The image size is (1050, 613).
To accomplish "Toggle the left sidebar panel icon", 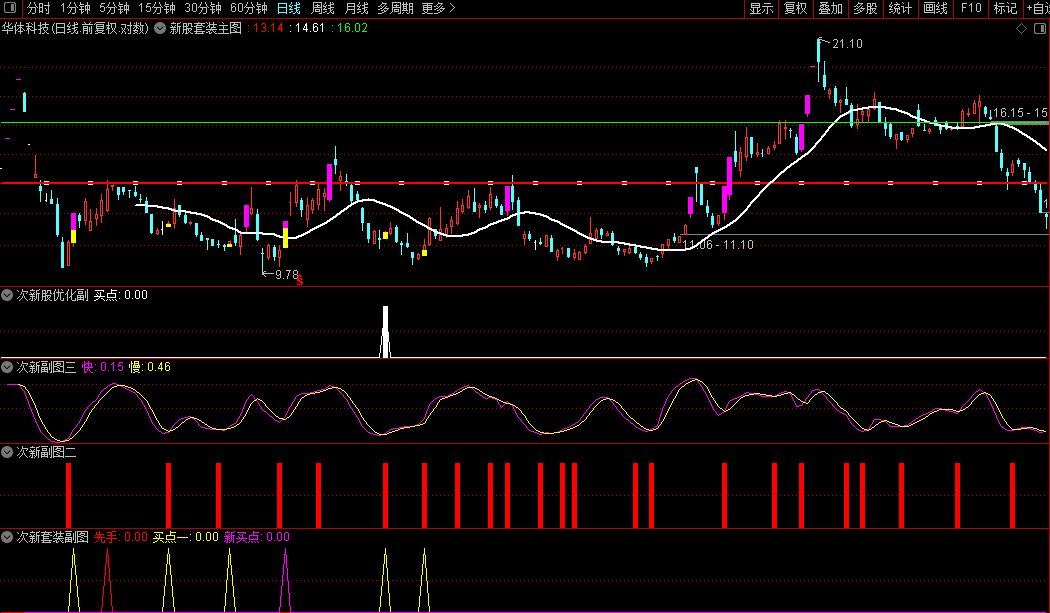I will pos(10,8).
